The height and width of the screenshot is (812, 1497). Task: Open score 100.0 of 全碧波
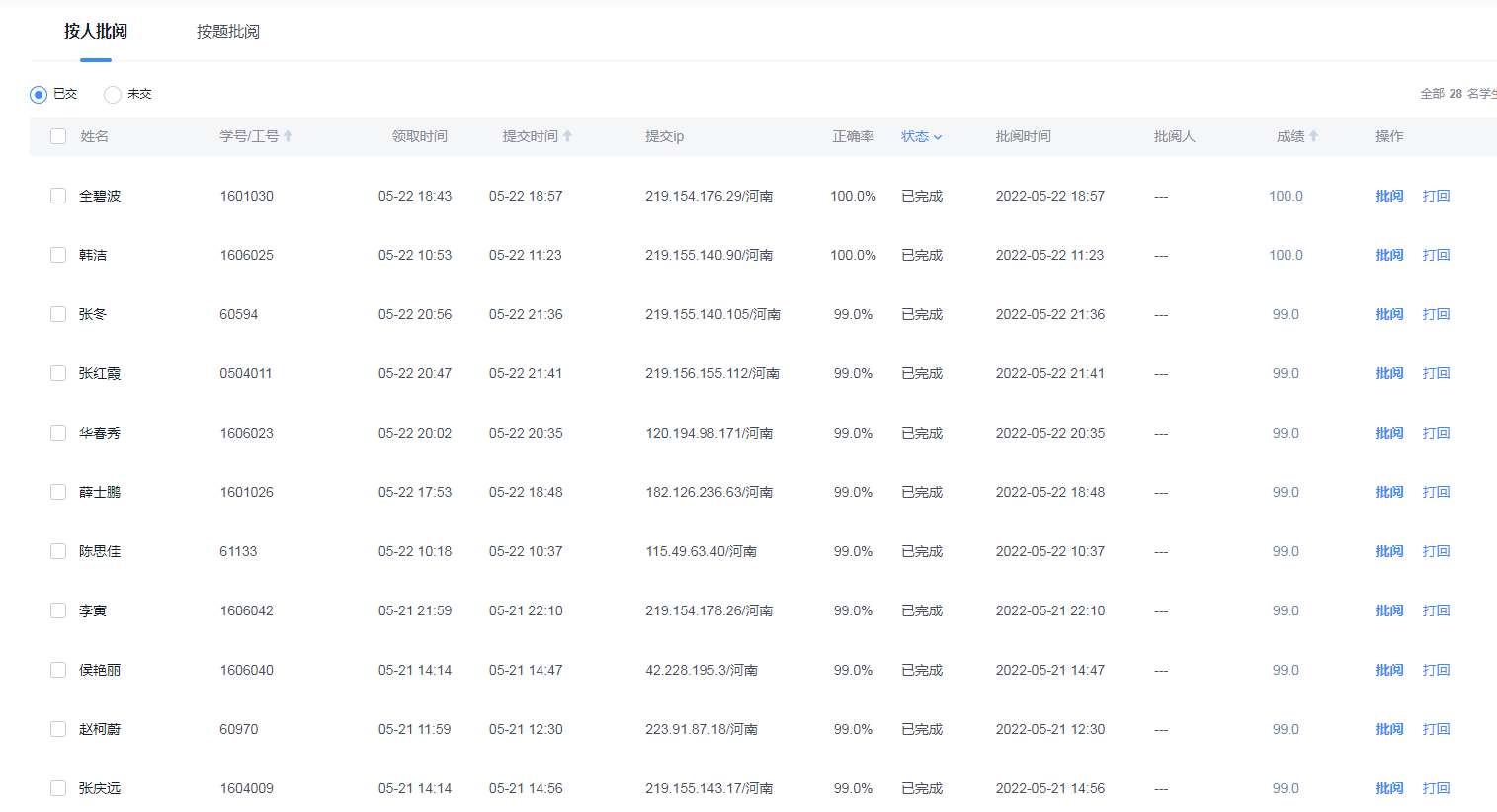pos(1286,196)
